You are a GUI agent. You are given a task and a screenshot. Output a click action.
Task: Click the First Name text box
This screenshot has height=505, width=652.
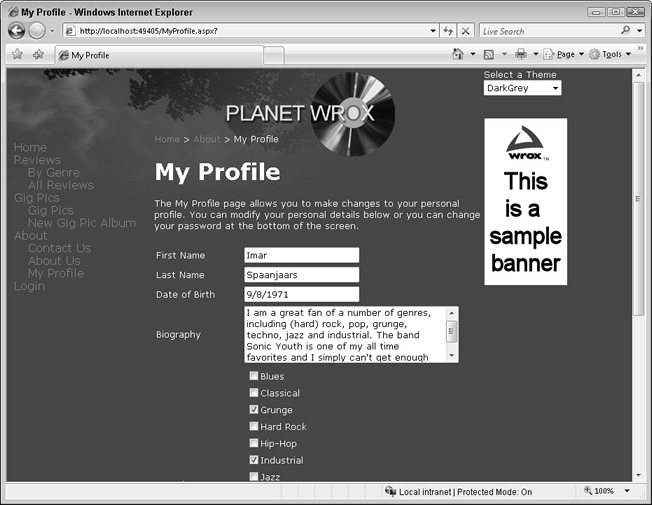click(x=302, y=255)
